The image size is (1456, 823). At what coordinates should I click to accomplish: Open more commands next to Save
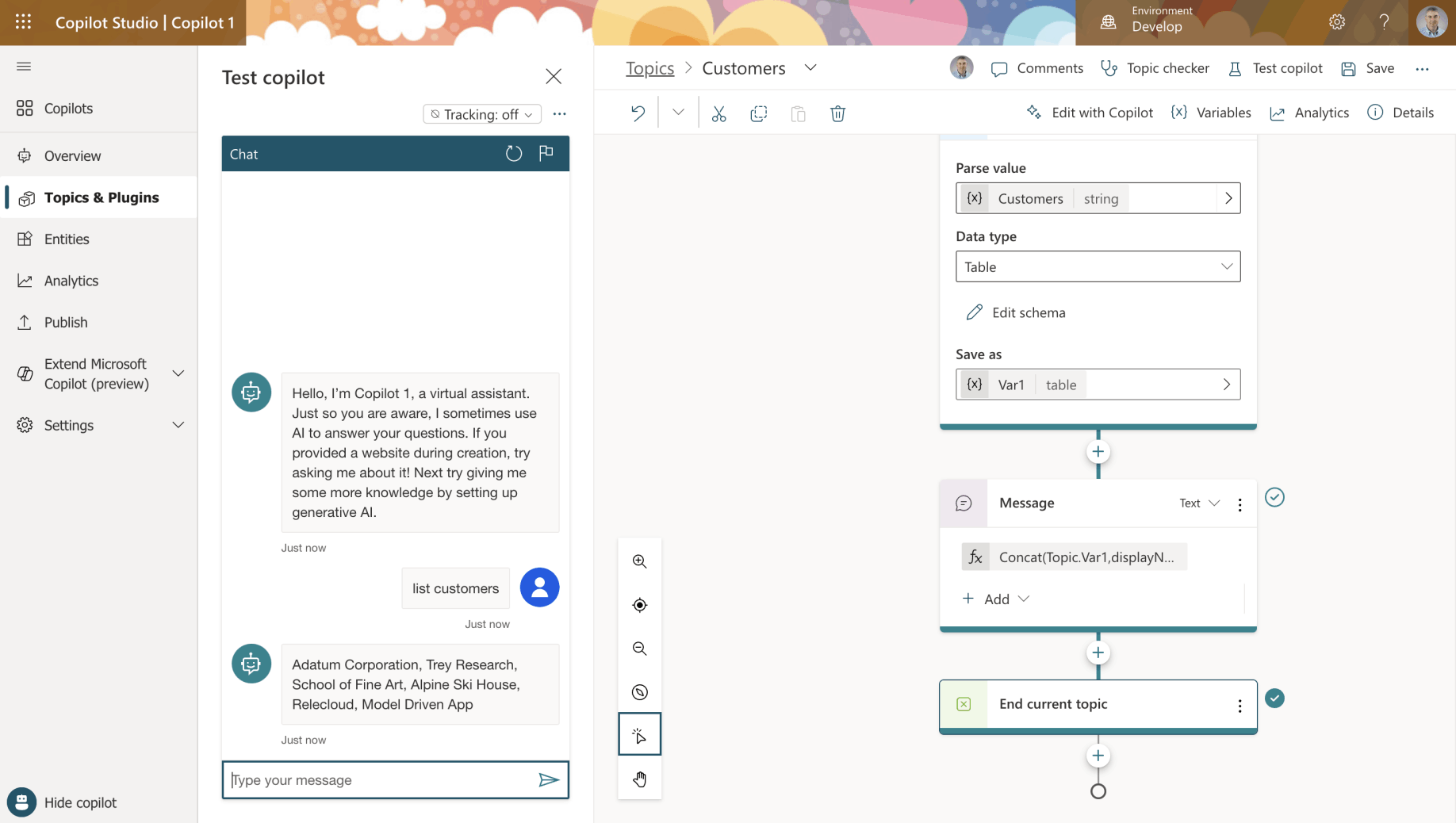tap(1422, 69)
